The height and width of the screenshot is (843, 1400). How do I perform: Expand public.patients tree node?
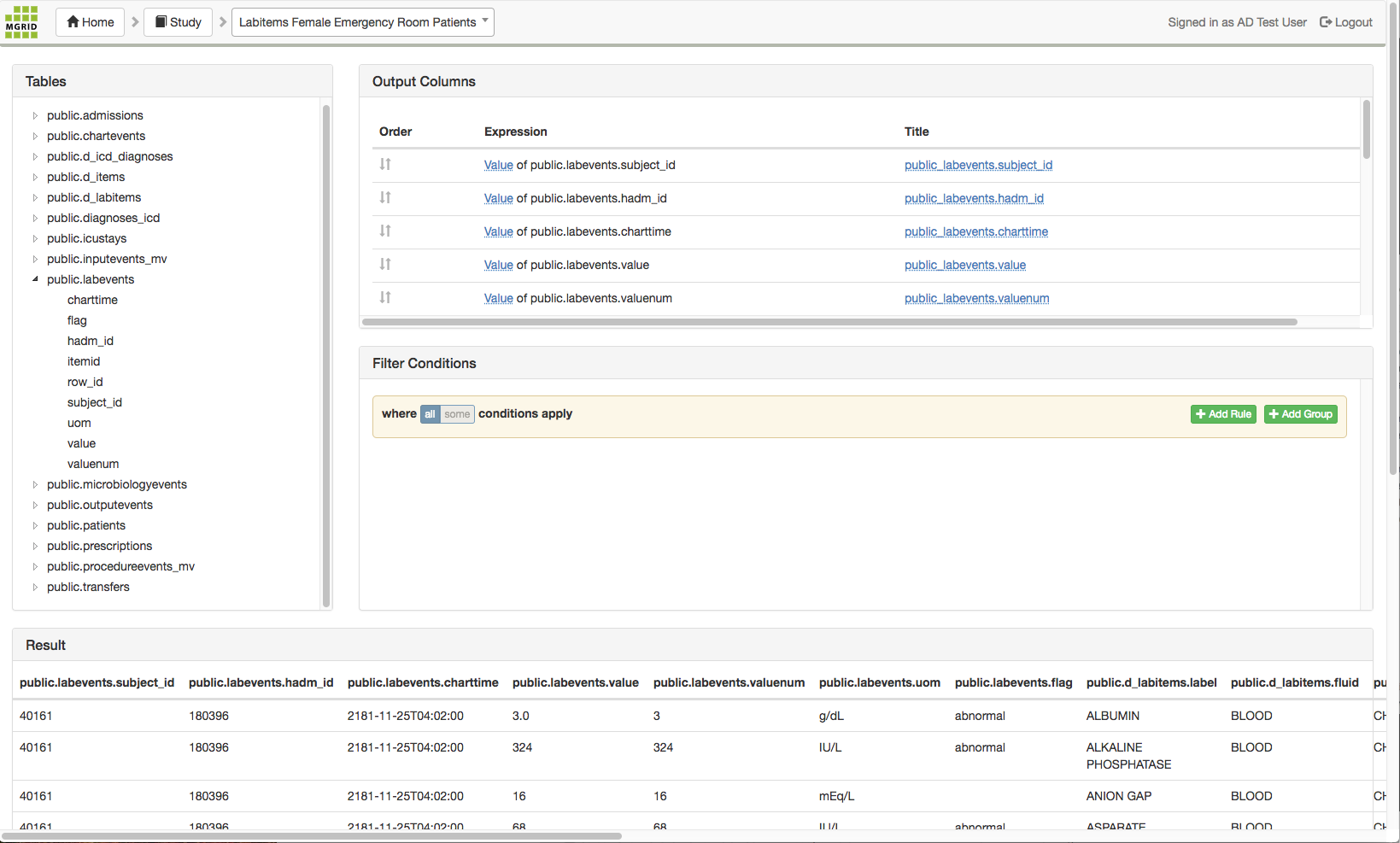click(x=35, y=525)
